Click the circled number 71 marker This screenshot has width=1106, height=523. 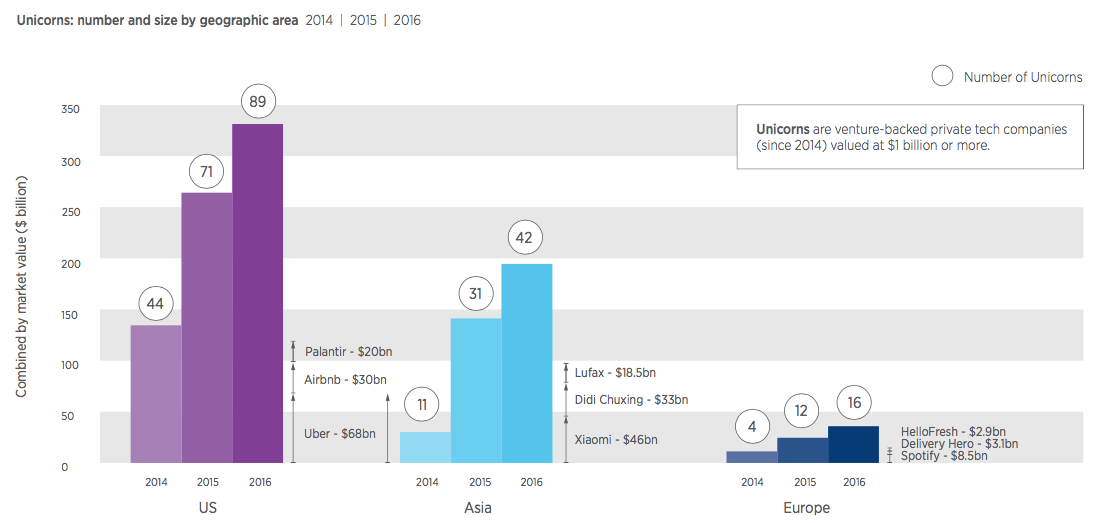click(207, 172)
